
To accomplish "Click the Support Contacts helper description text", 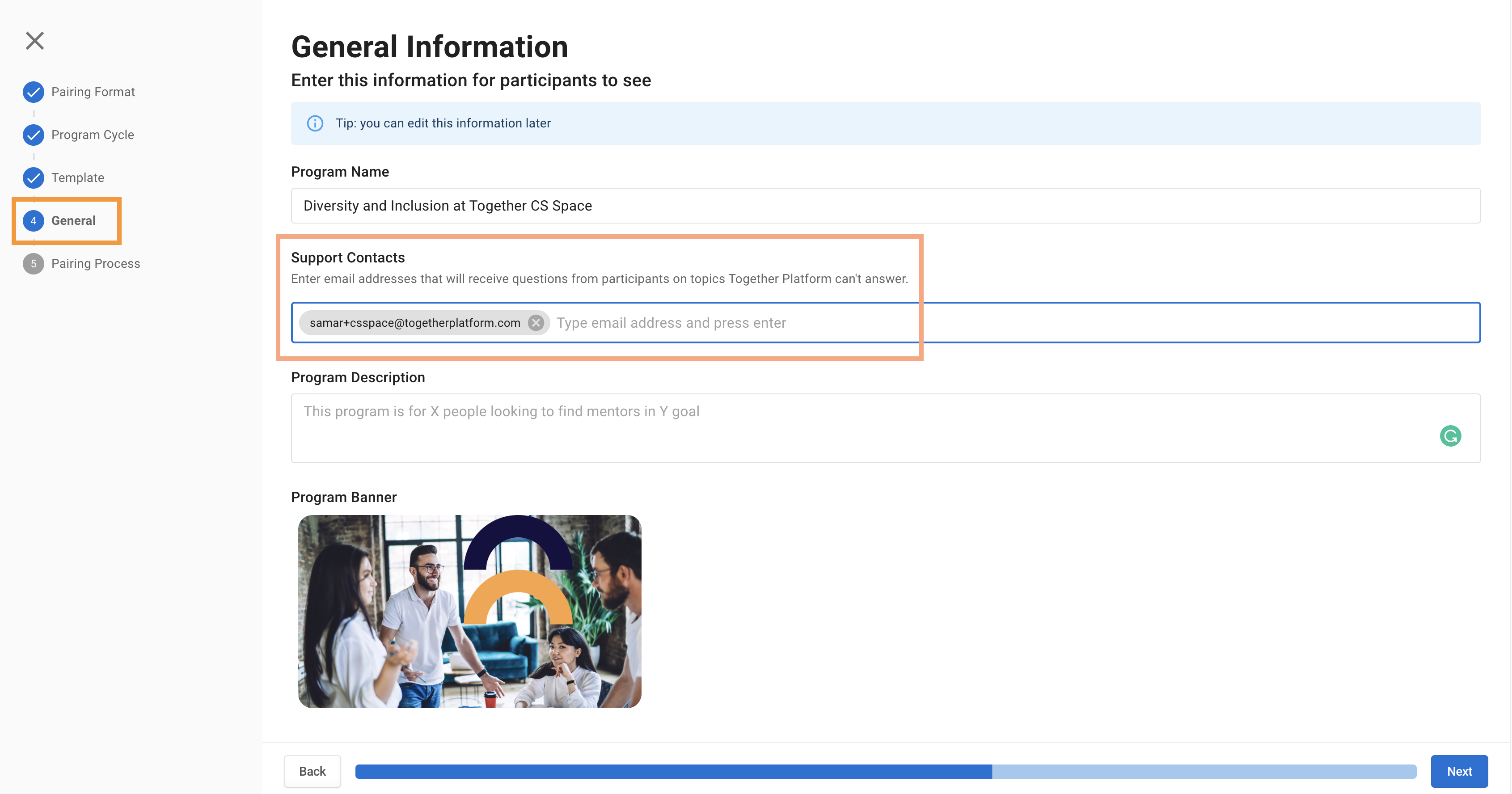I will [x=599, y=279].
